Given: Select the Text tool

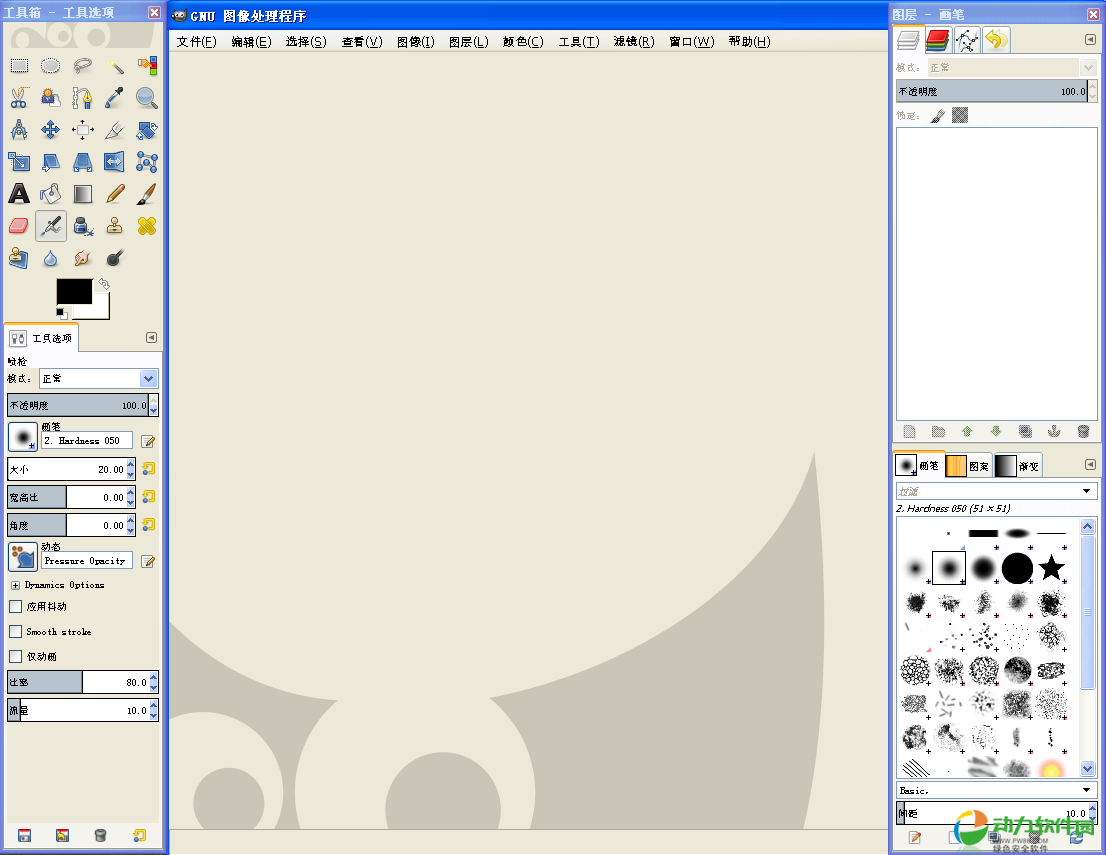Looking at the screenshot, I should pos(19,194).
